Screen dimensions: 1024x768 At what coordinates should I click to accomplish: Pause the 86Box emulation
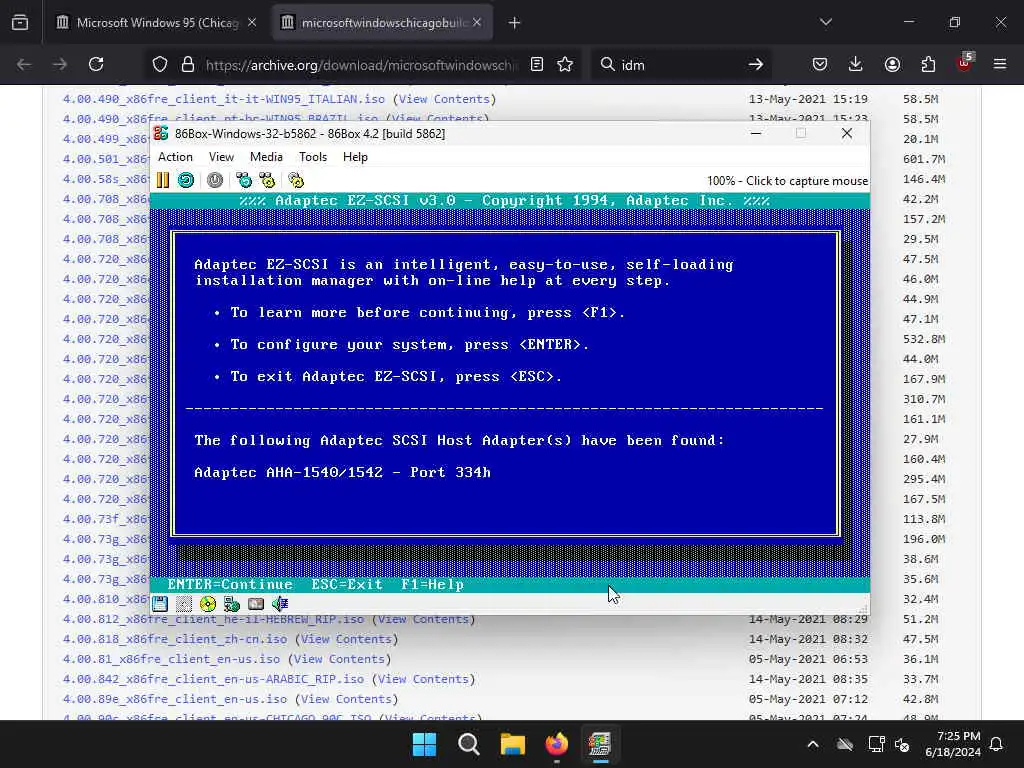163,180
